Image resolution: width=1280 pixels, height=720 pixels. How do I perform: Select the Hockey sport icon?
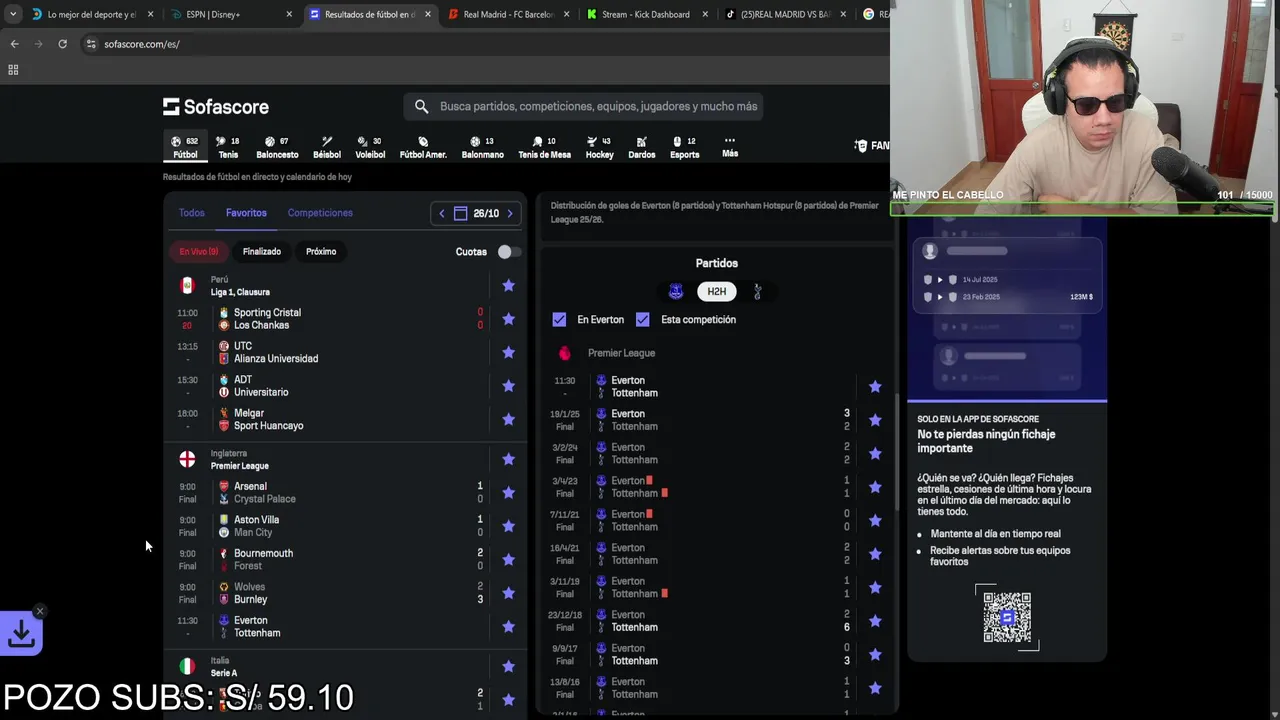click(x=599, y=147)
